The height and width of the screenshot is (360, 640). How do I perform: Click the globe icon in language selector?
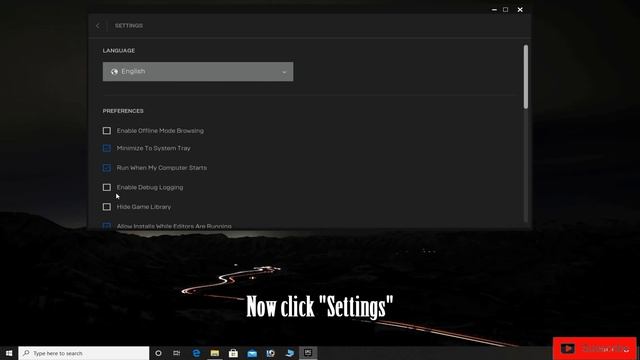[114, 71]
